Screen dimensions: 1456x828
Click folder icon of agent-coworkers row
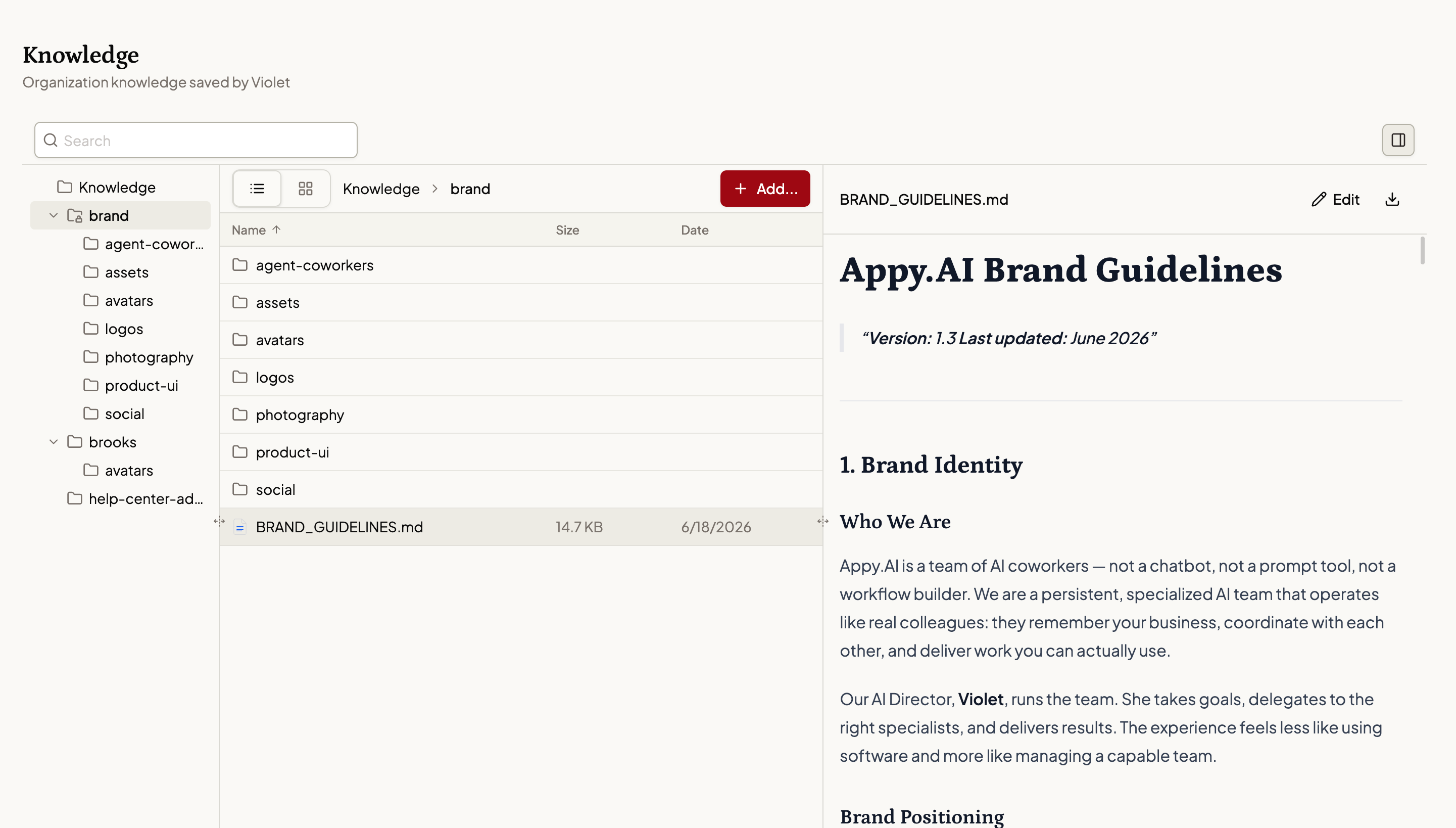click(x=240, y=264)
